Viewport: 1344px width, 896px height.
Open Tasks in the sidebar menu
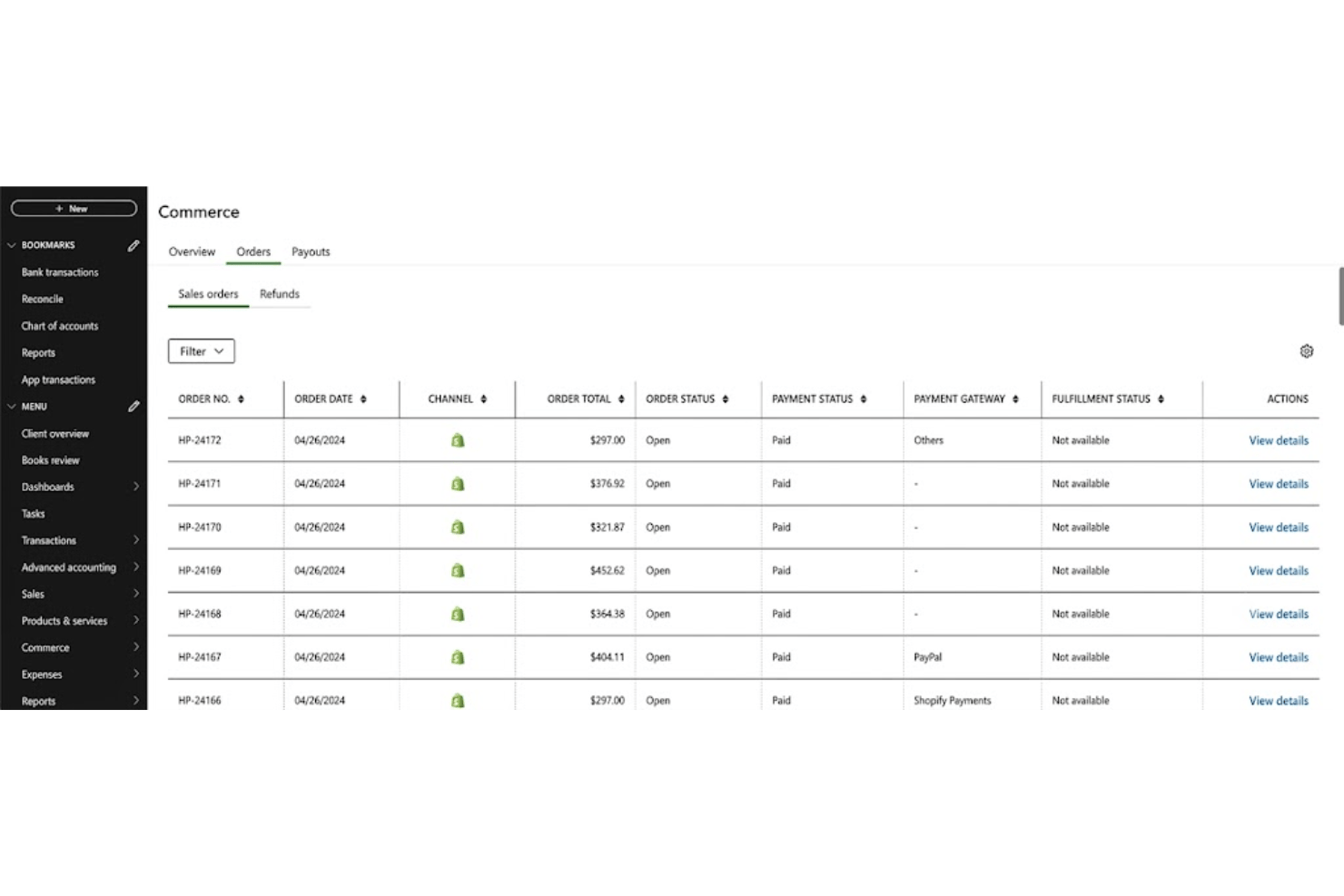tap(34, 514)
